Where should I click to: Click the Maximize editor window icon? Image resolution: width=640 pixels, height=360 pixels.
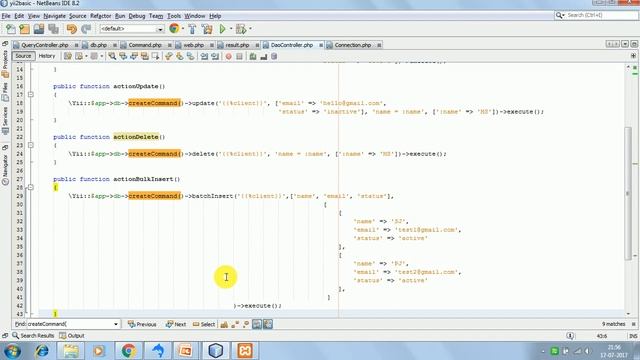tap(634, 44)
